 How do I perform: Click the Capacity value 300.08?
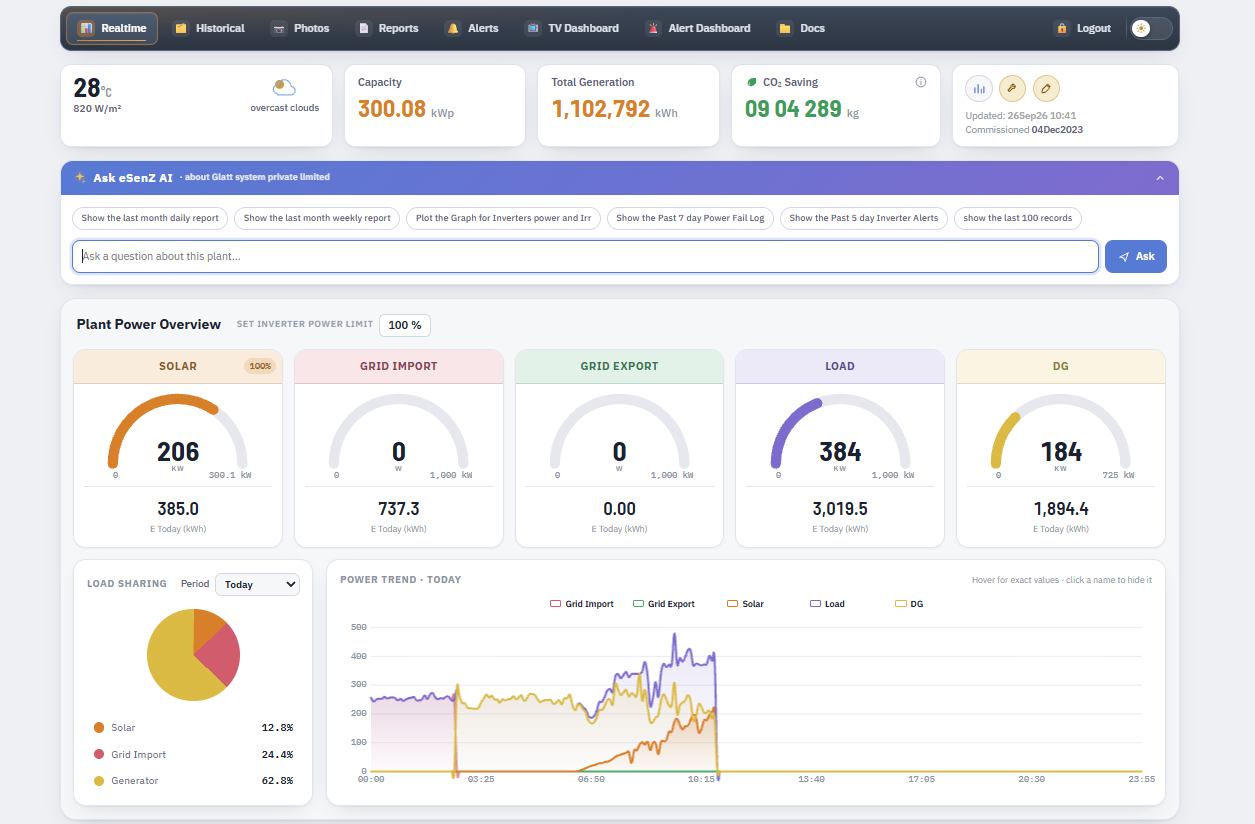tap(392, 109)
